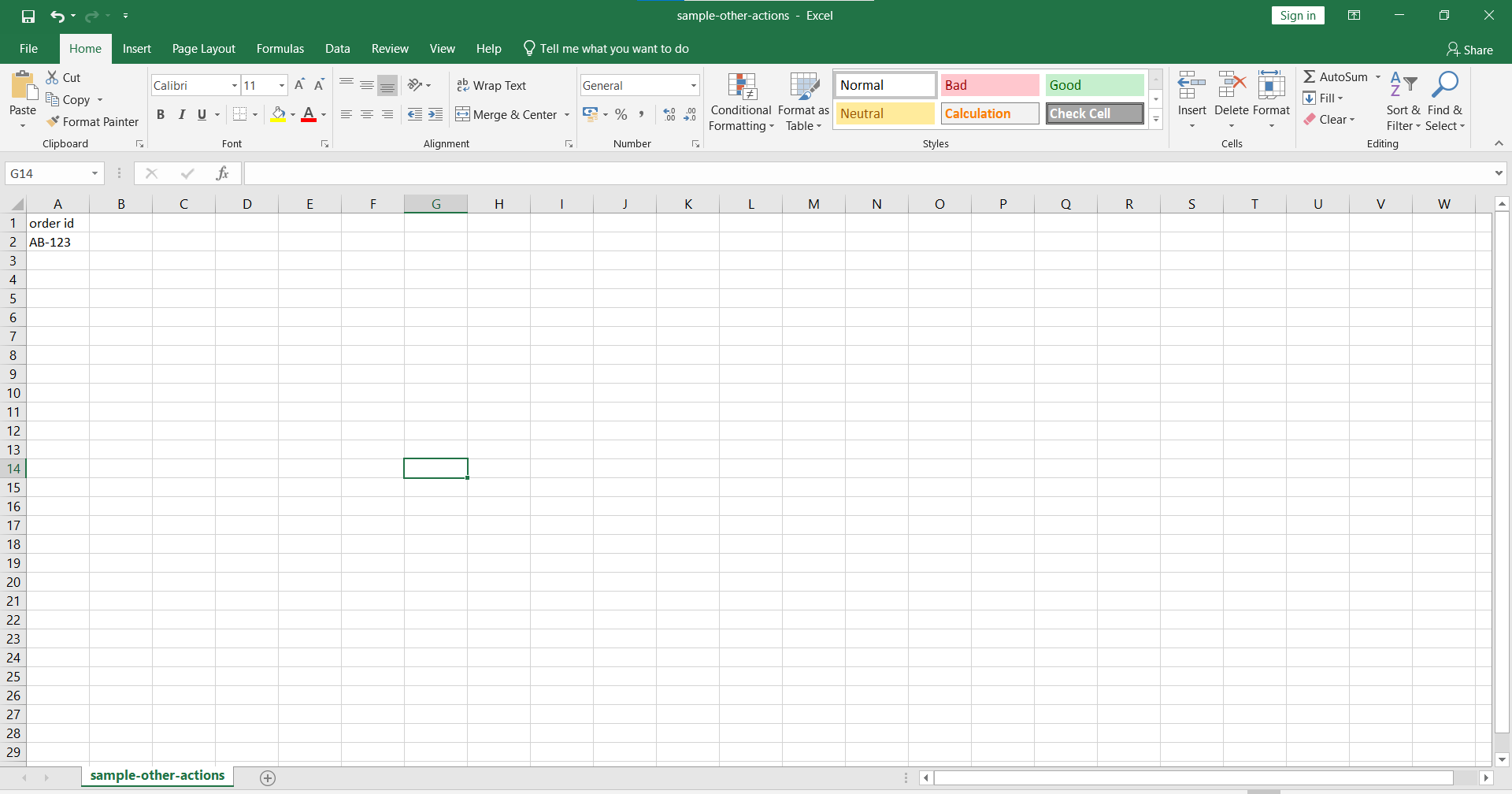
Task: Toggle Wrap Text on selected cell
Action: 491,85
